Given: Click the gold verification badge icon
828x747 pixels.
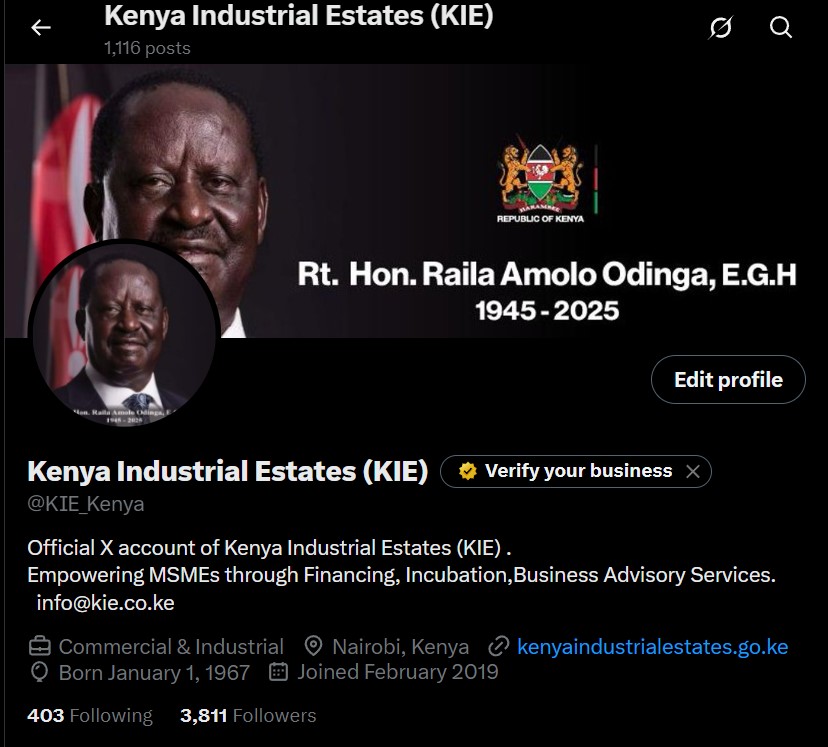Looking at the screenshot, I should pos(467,471).
